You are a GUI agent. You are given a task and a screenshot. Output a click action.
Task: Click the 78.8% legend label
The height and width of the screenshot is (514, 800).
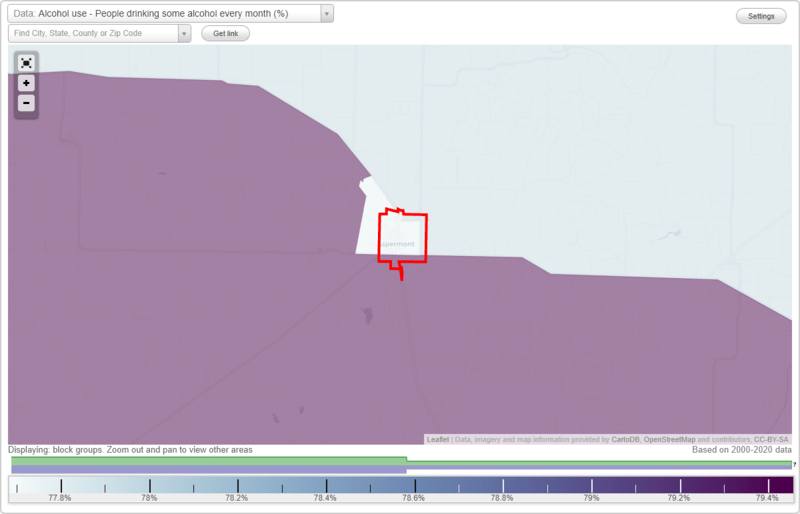pos(502,498)
